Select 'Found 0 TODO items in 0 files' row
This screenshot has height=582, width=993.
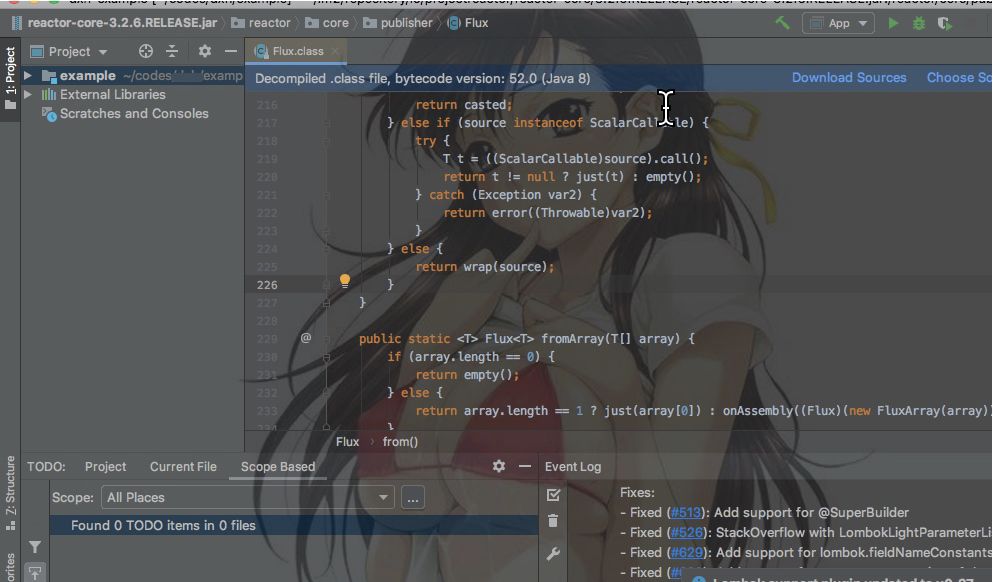(x=294, y=526)
